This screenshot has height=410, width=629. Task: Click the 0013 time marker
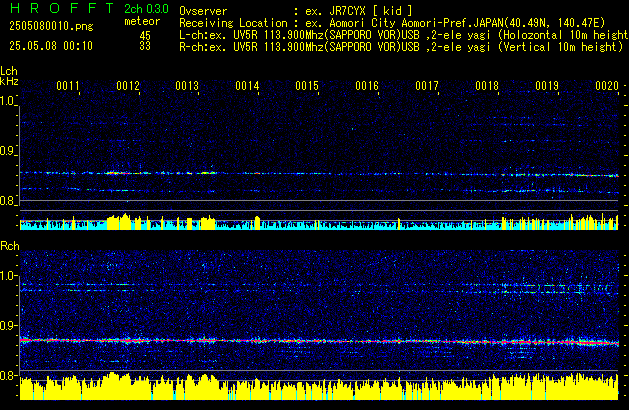tap(187, 86)
